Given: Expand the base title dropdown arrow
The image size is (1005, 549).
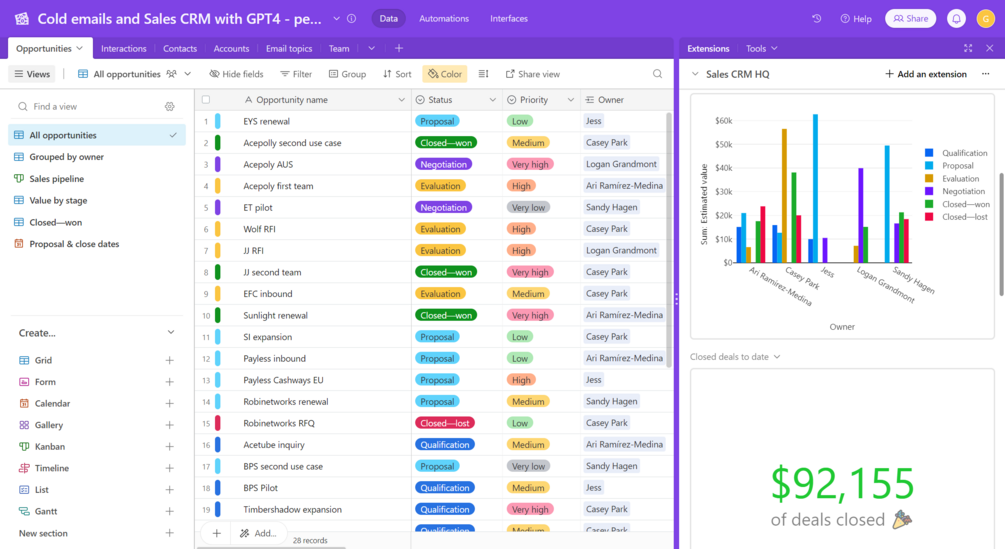Looking at the screenshot, I should [336, 19].
